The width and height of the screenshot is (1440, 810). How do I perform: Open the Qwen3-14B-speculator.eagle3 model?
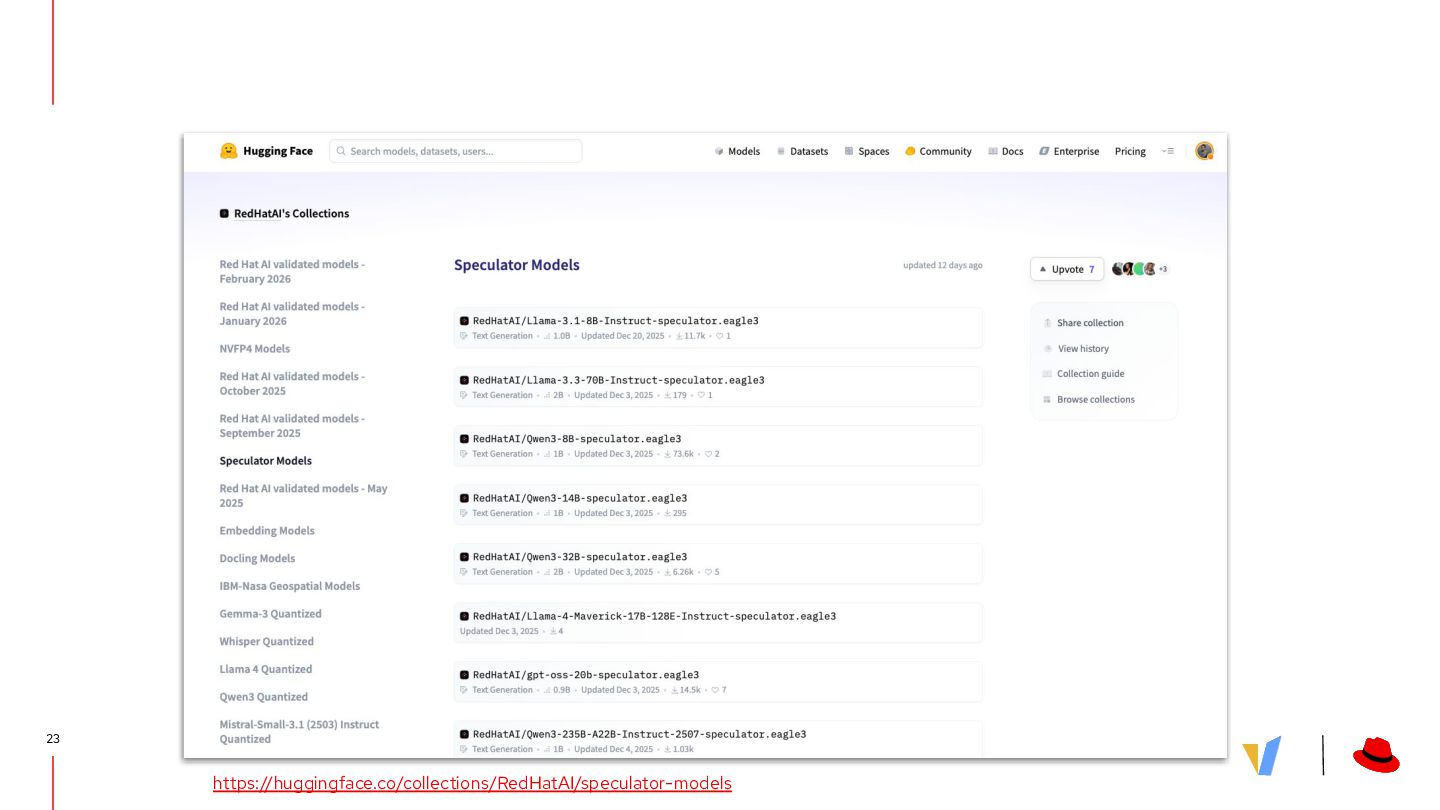[x=718, y=505]
